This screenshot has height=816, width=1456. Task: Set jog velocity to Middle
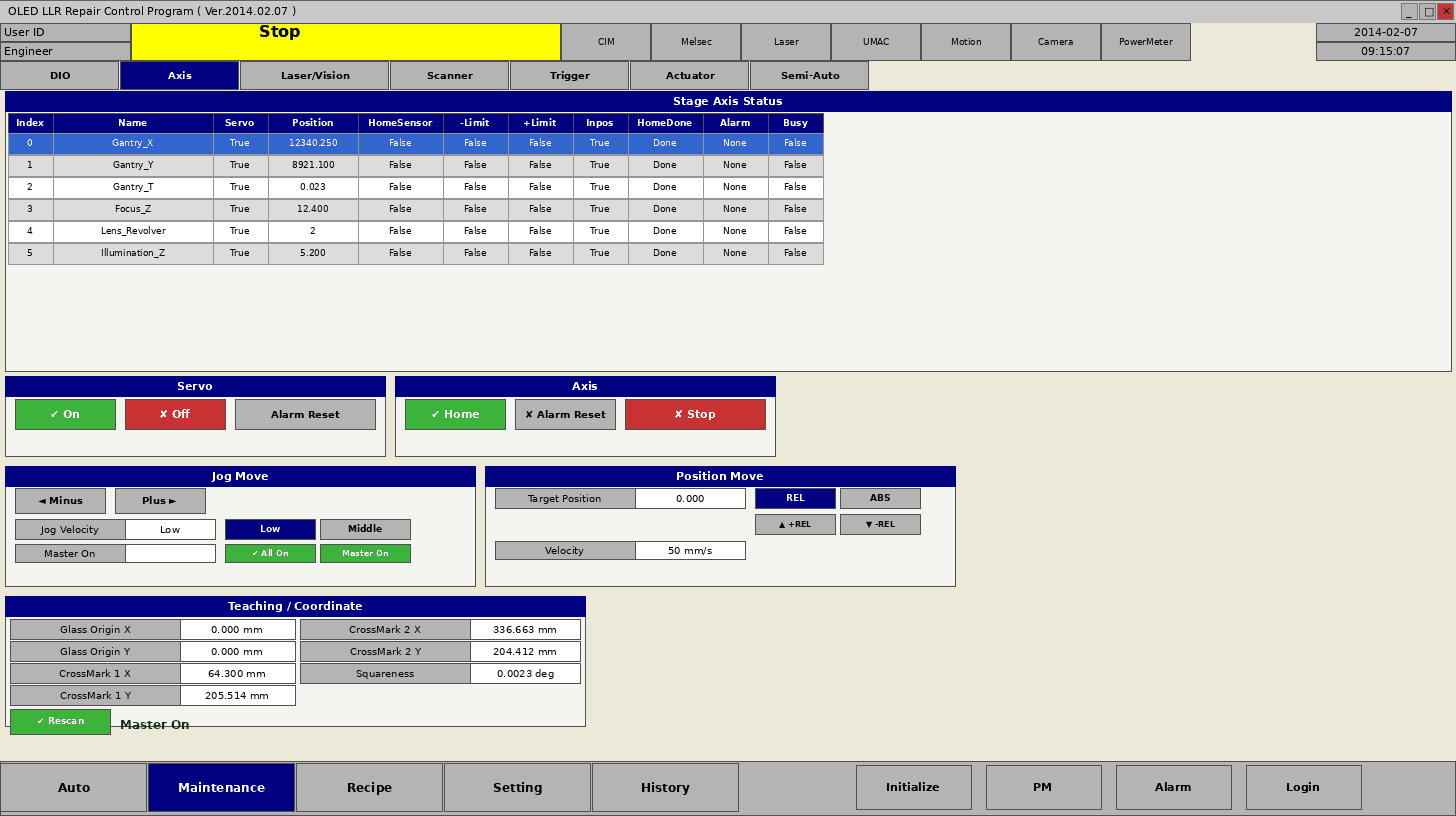coord(365,529)
